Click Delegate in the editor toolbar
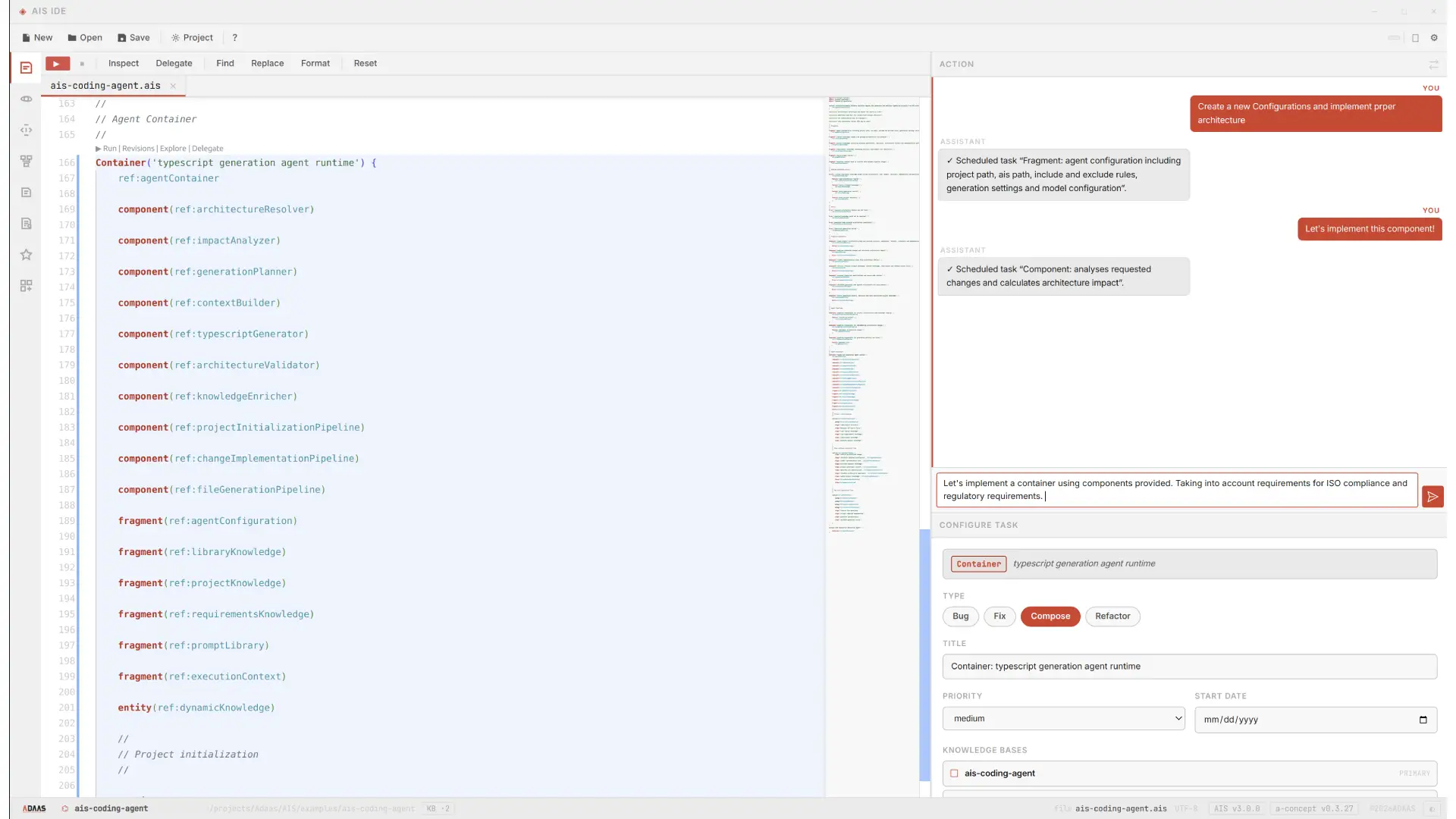 [174, 64]
